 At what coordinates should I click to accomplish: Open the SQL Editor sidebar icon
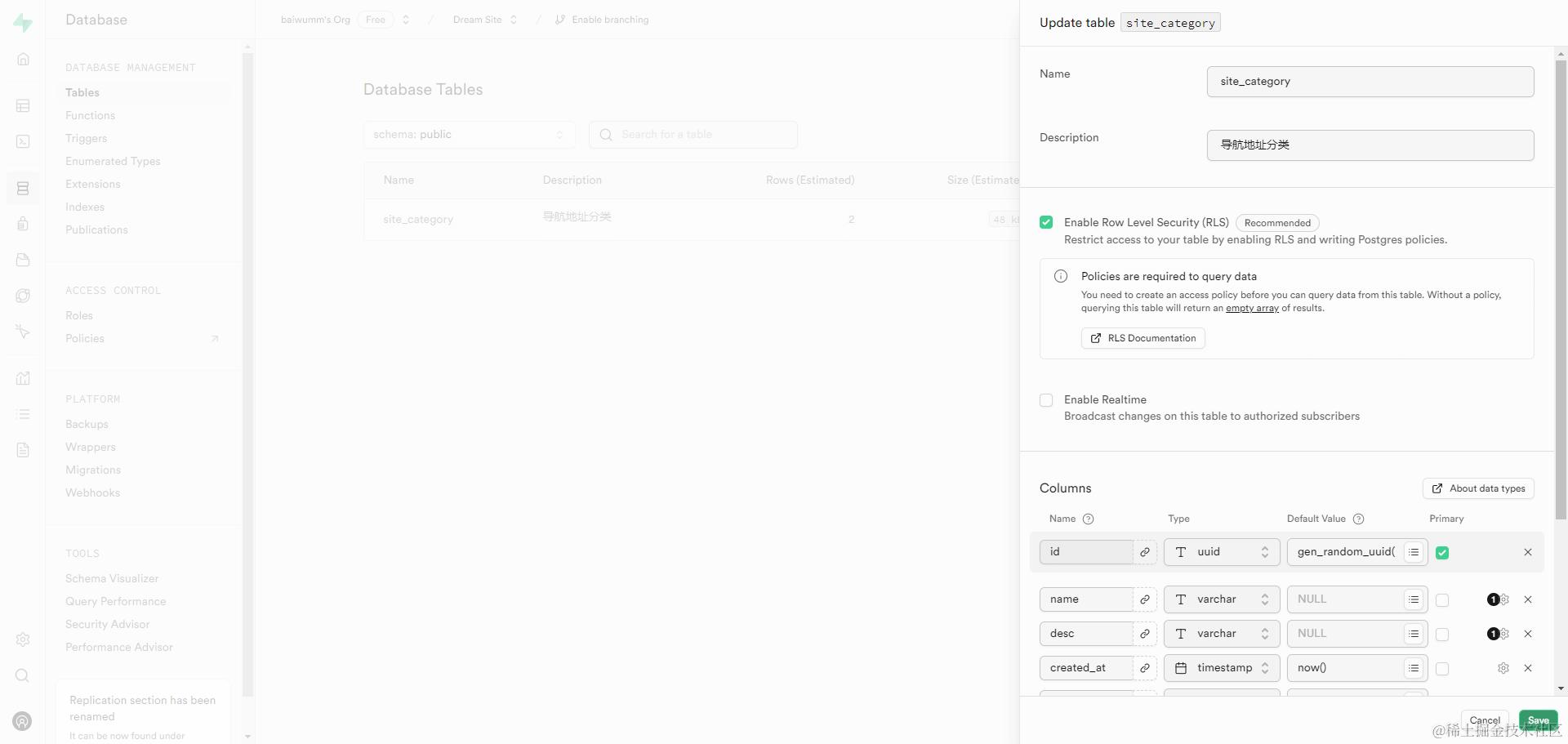point(23,141)
